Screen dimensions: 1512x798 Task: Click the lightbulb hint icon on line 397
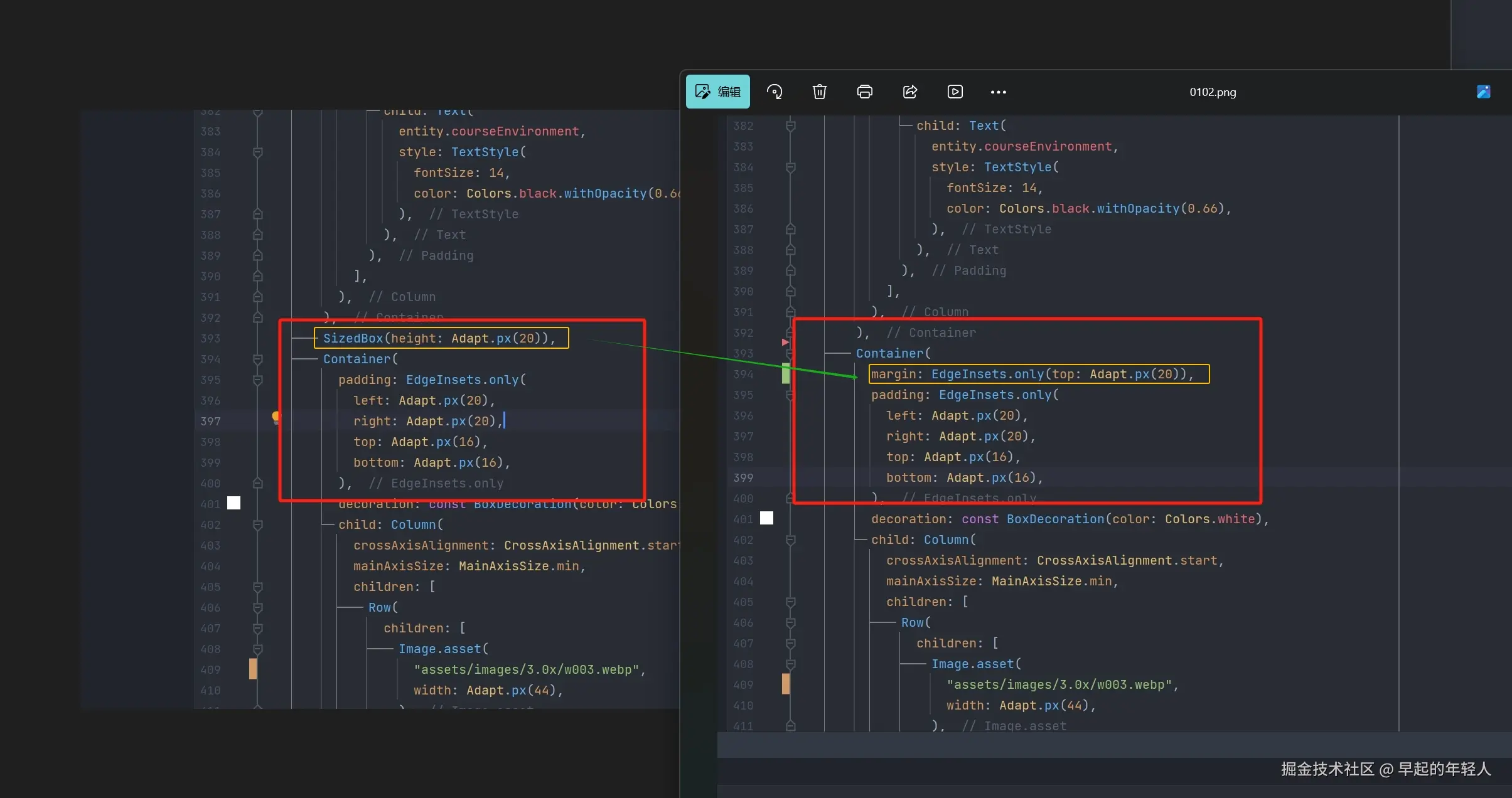pos(276,417)
